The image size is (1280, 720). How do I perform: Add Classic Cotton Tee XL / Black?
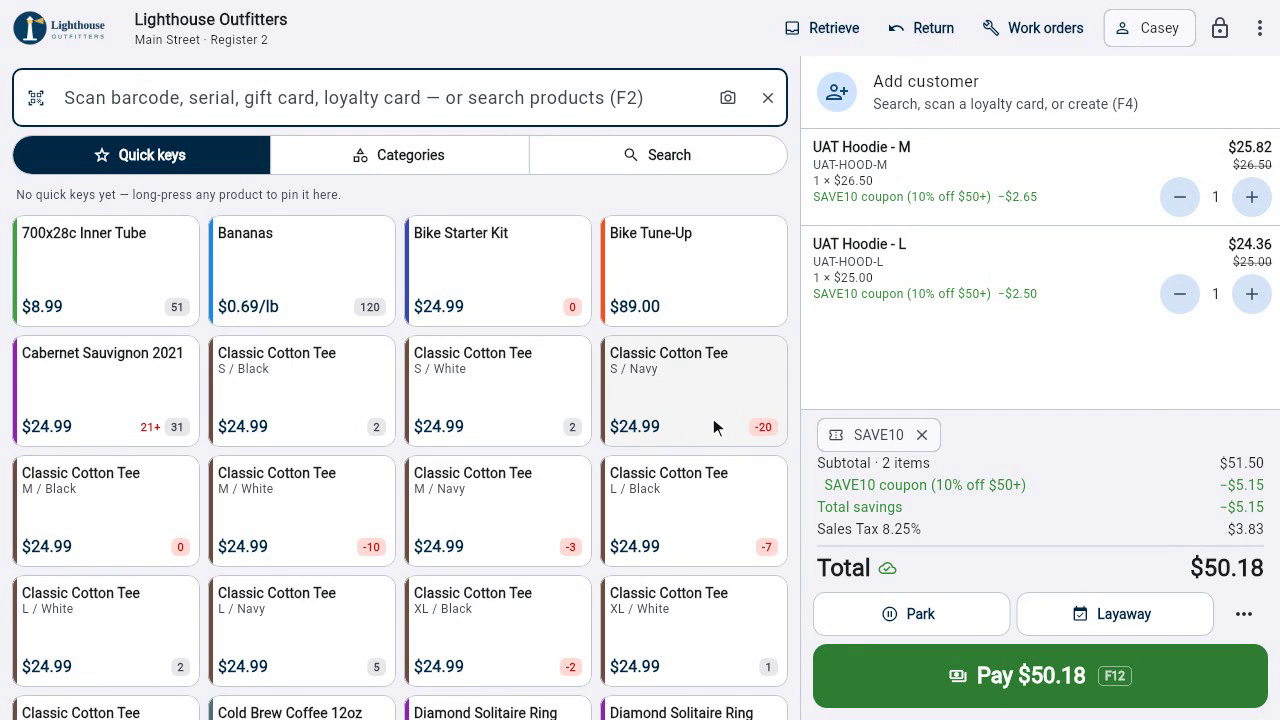point(498,631)
